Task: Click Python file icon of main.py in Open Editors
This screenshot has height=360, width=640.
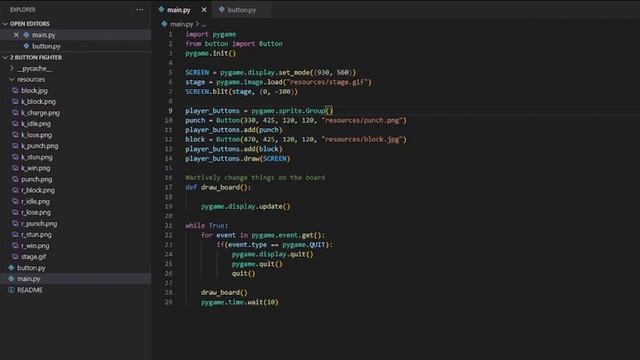Action: 27,35
